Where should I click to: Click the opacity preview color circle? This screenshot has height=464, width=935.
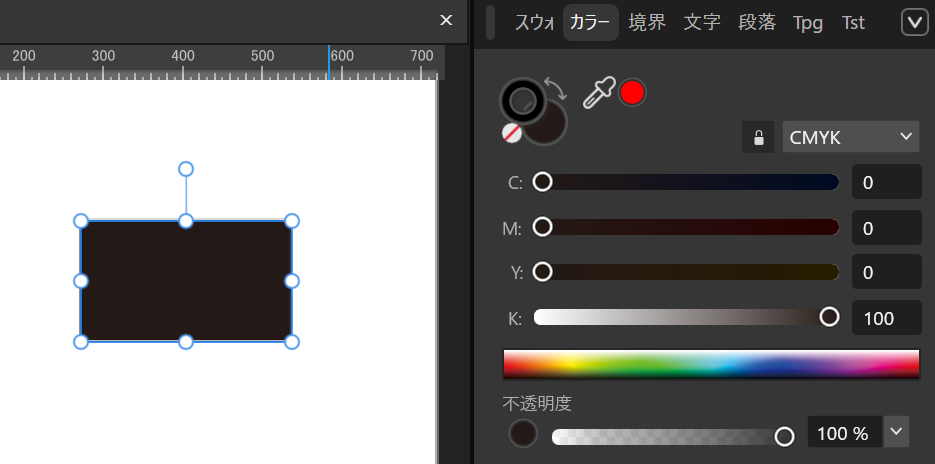523,434
